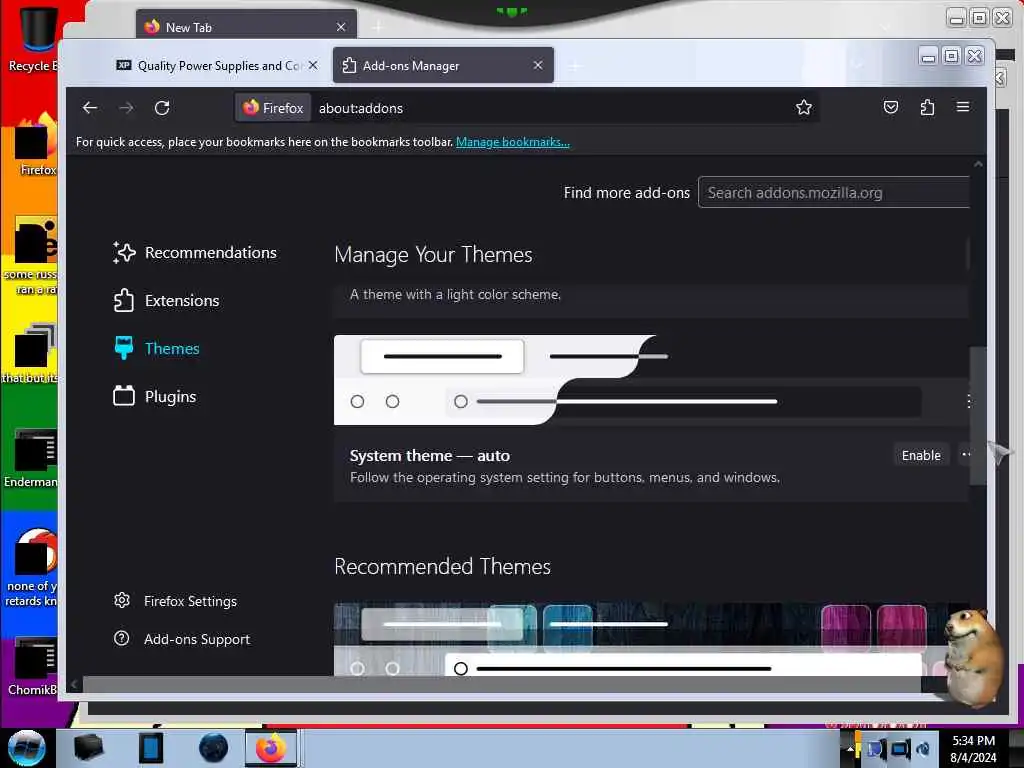Screen dimensions: 1024x768
Task: Open the Extensions toolbar puzzle icon
Action: click(927, 107)
